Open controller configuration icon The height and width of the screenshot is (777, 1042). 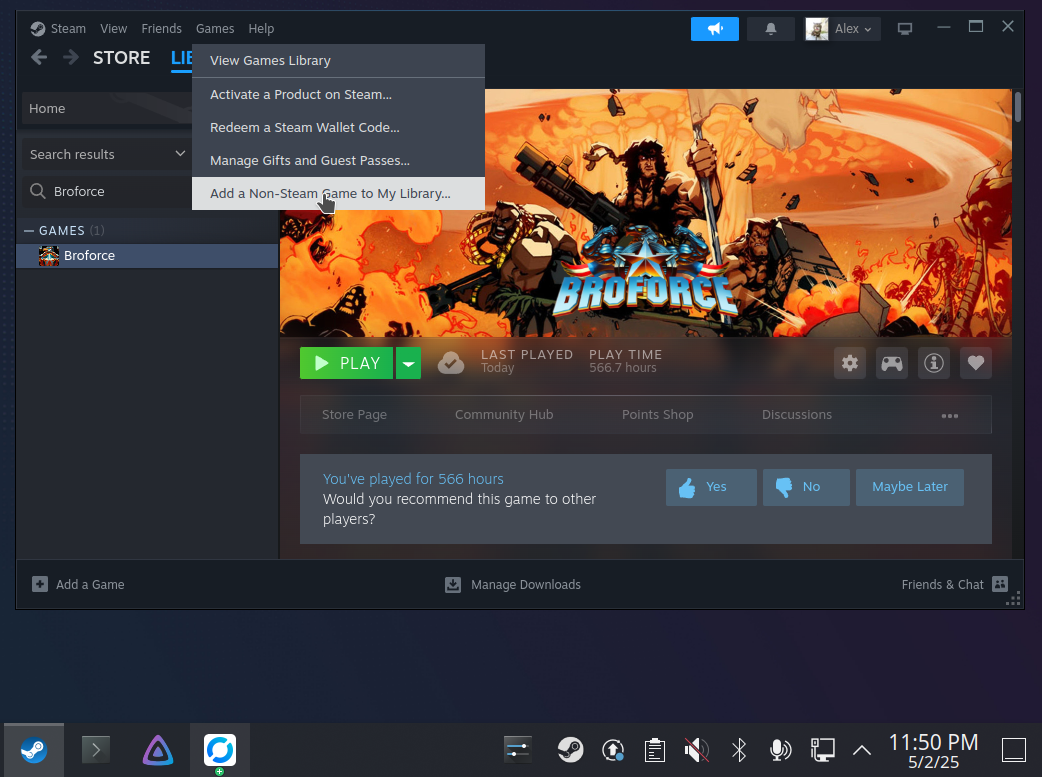(892, 363)
